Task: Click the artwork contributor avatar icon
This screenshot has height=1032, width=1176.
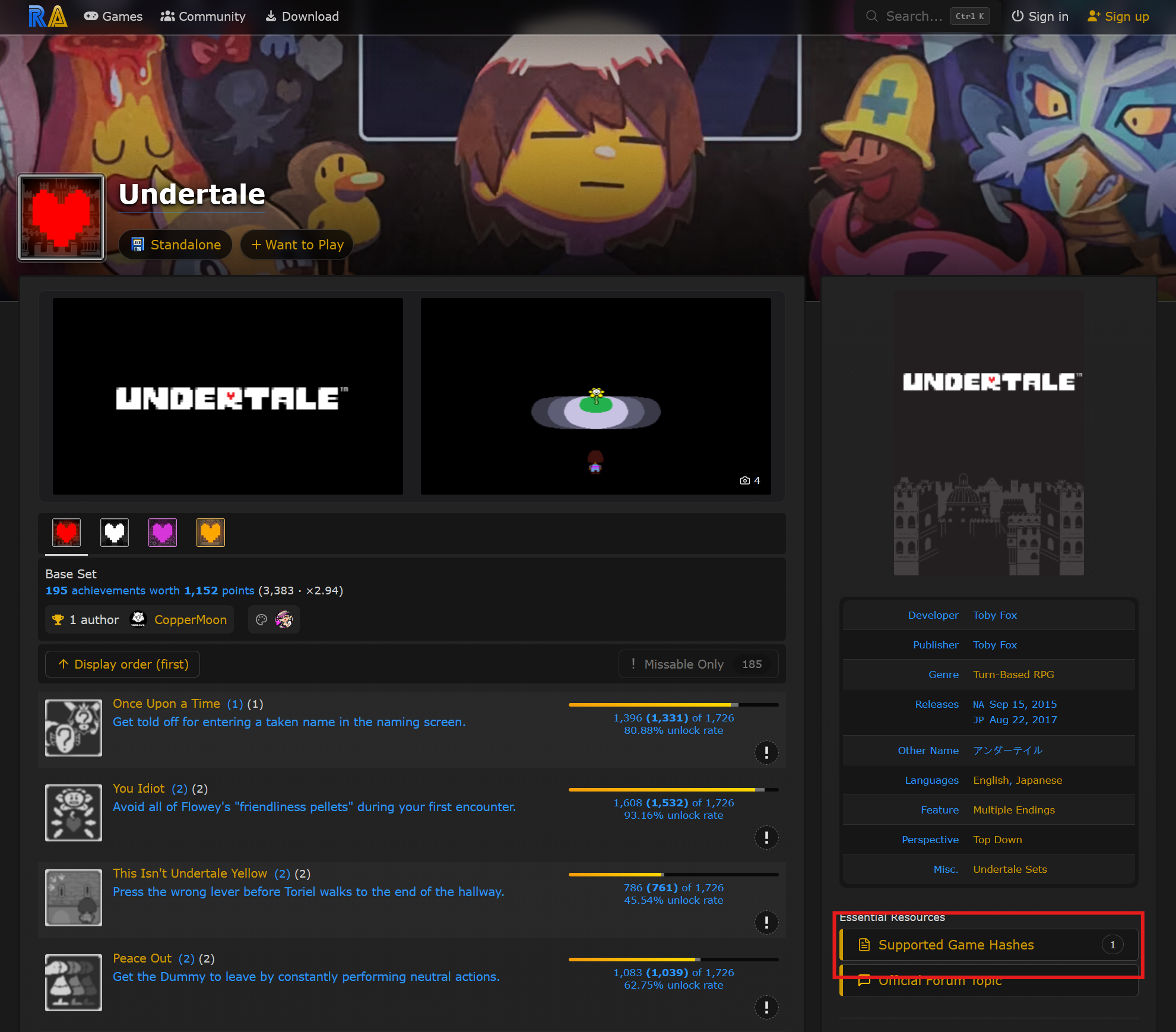Action: (x=284, y=619)
